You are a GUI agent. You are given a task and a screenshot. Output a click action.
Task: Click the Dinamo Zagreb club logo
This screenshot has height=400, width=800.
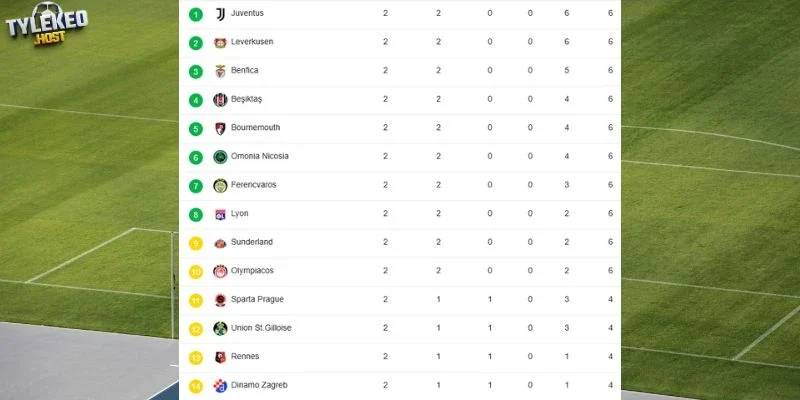pos(220,385)
